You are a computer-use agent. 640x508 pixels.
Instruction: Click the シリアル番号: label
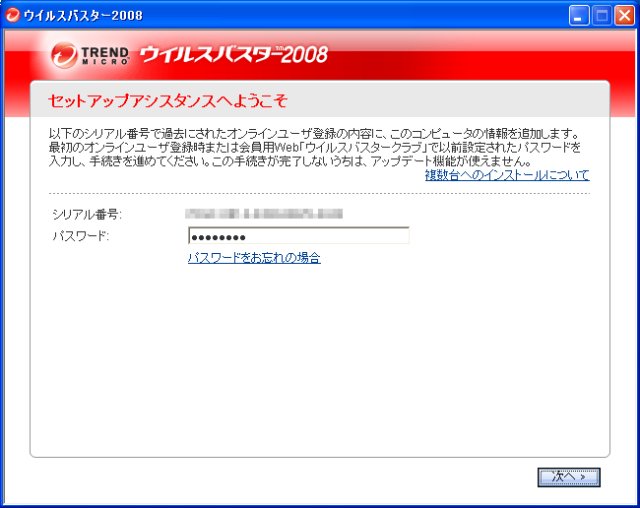[x=87, y=214]
